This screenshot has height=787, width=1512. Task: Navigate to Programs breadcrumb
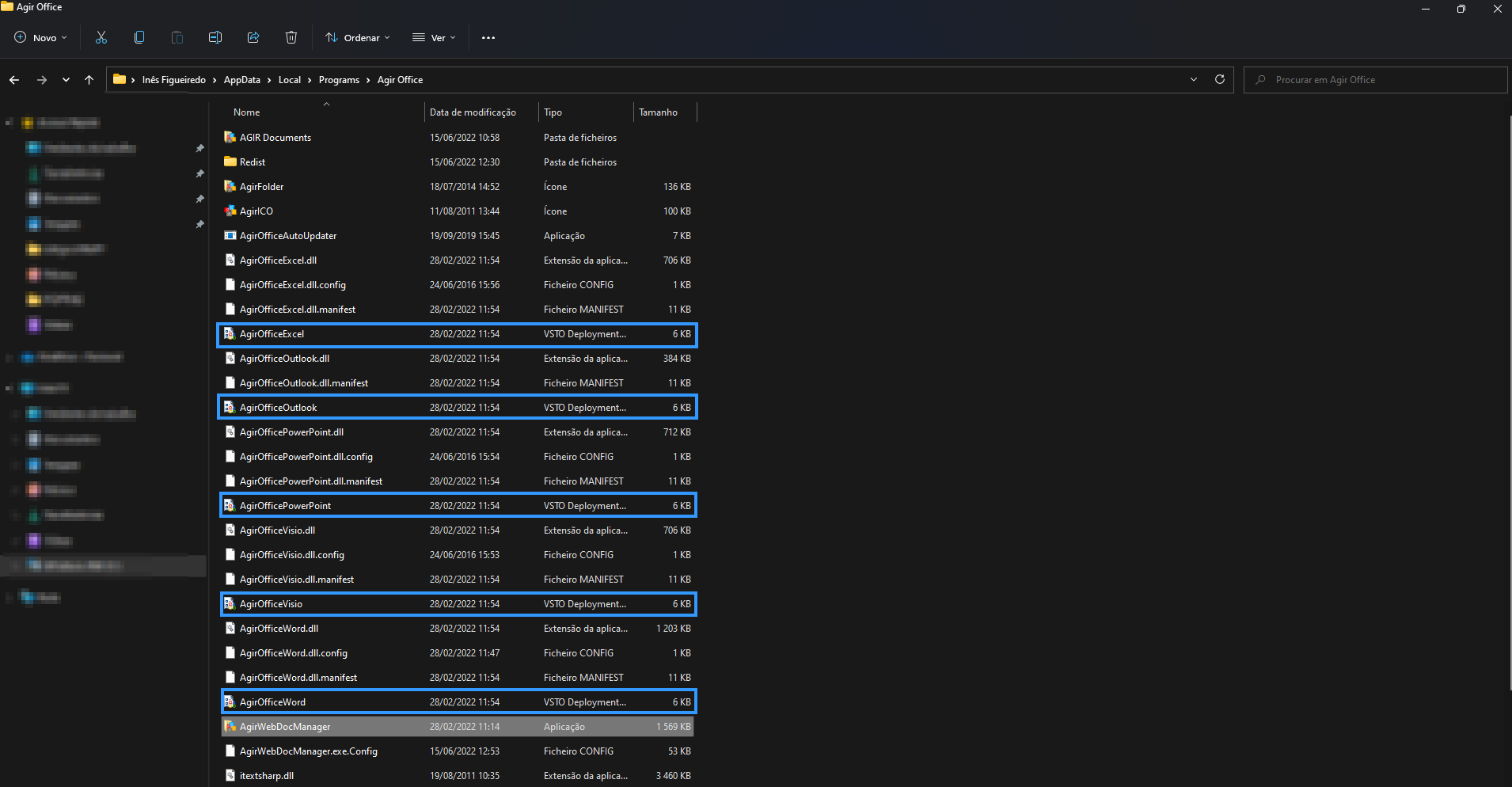coord(339,80)
